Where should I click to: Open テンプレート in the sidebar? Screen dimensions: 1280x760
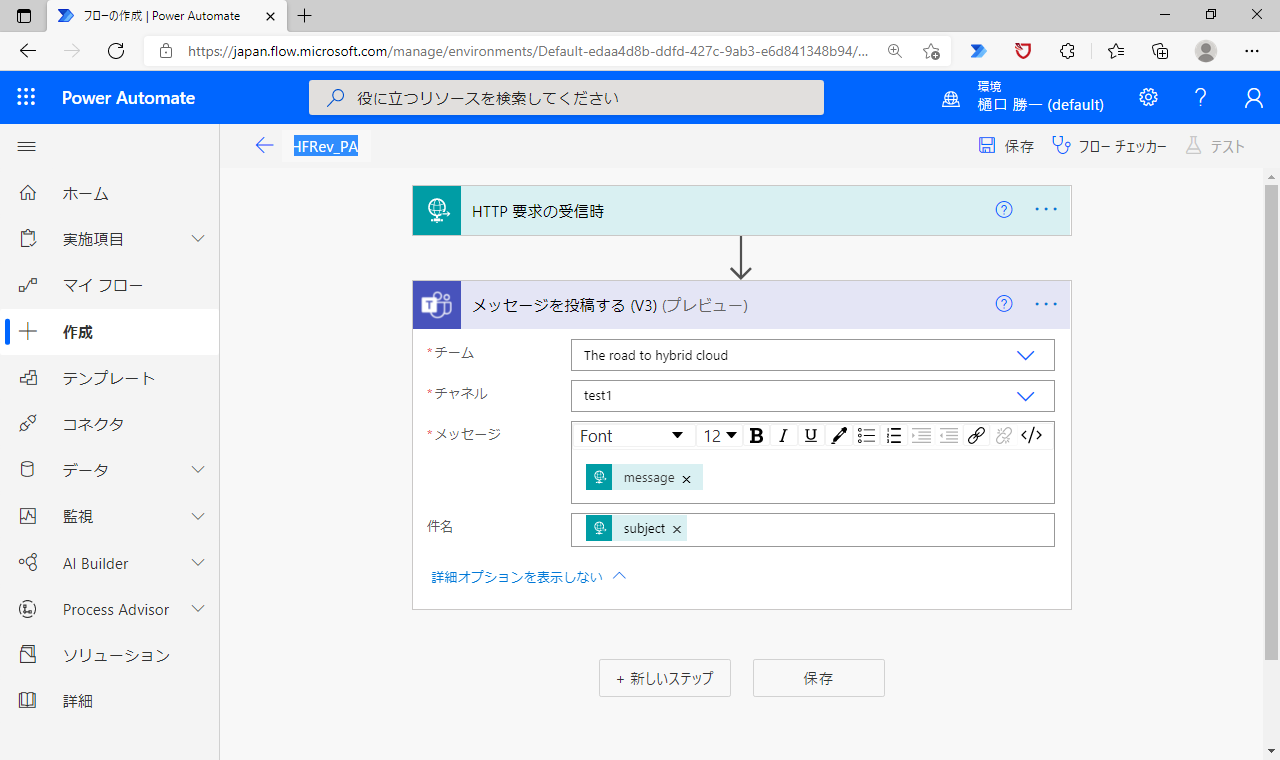click(110, 378)
